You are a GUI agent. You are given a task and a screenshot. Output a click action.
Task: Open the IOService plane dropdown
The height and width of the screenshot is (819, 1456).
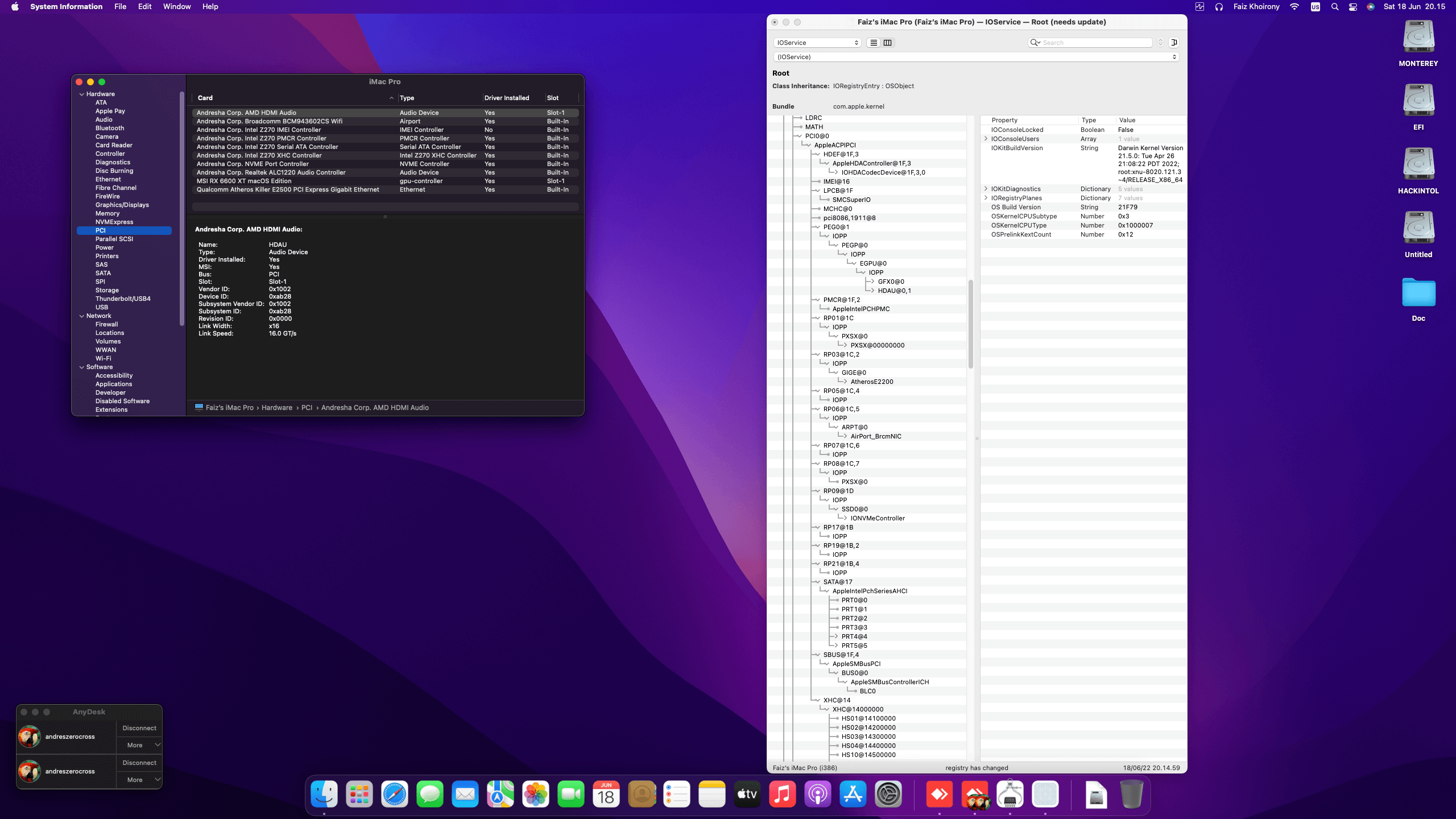coord(817,43)
